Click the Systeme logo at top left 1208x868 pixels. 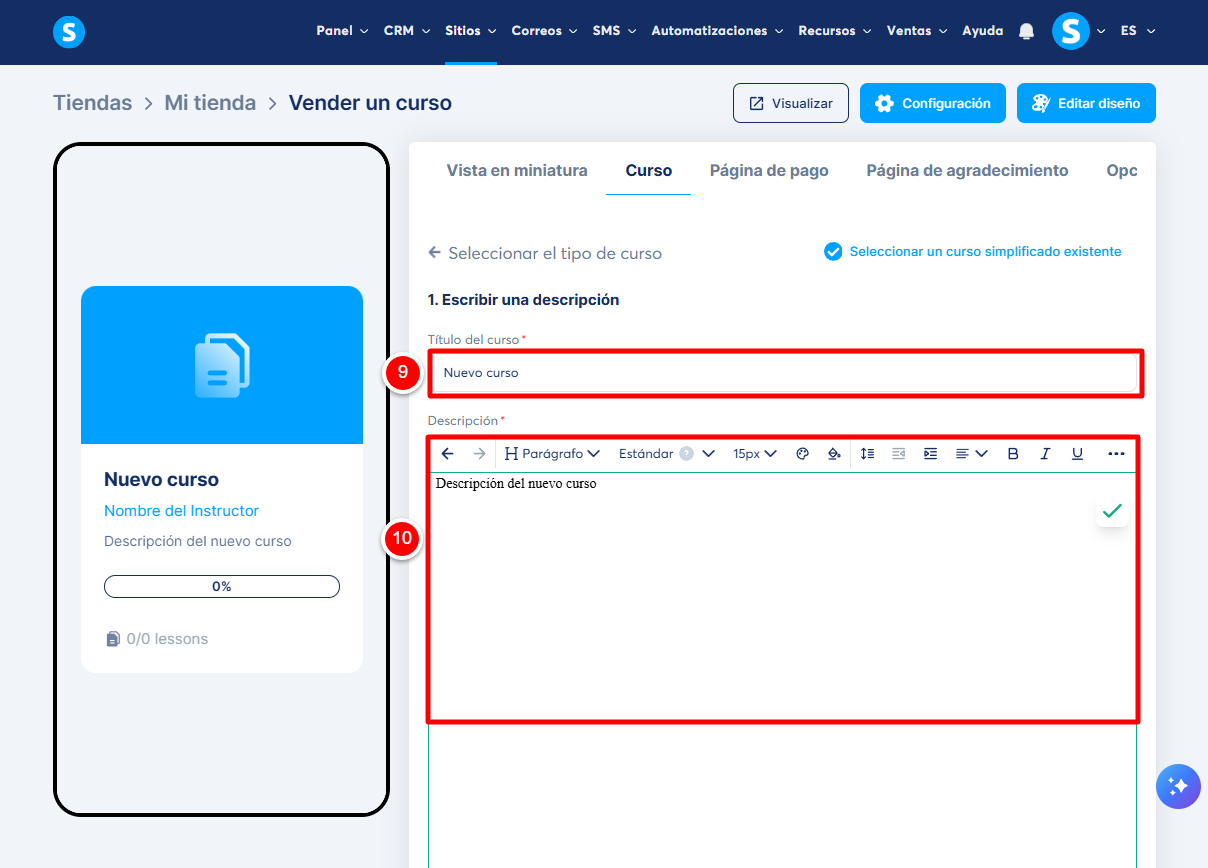pyautogui.click(x=69, y=32)
